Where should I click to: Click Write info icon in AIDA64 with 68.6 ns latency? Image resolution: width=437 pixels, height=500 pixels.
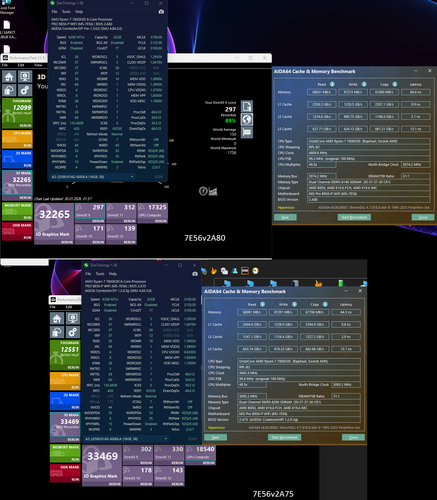point(364,84)
